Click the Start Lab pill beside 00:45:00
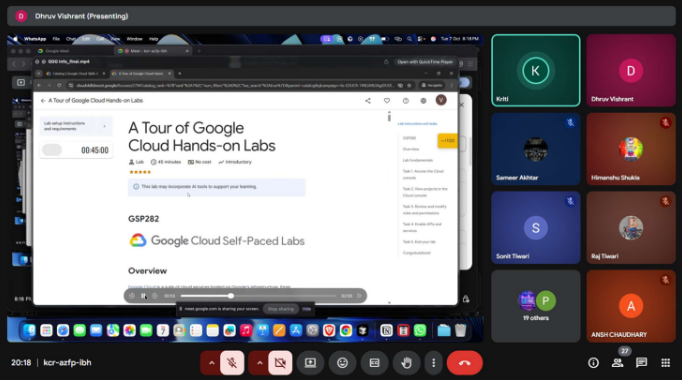This screenshot has width=682, height=380. click(52, 150)
